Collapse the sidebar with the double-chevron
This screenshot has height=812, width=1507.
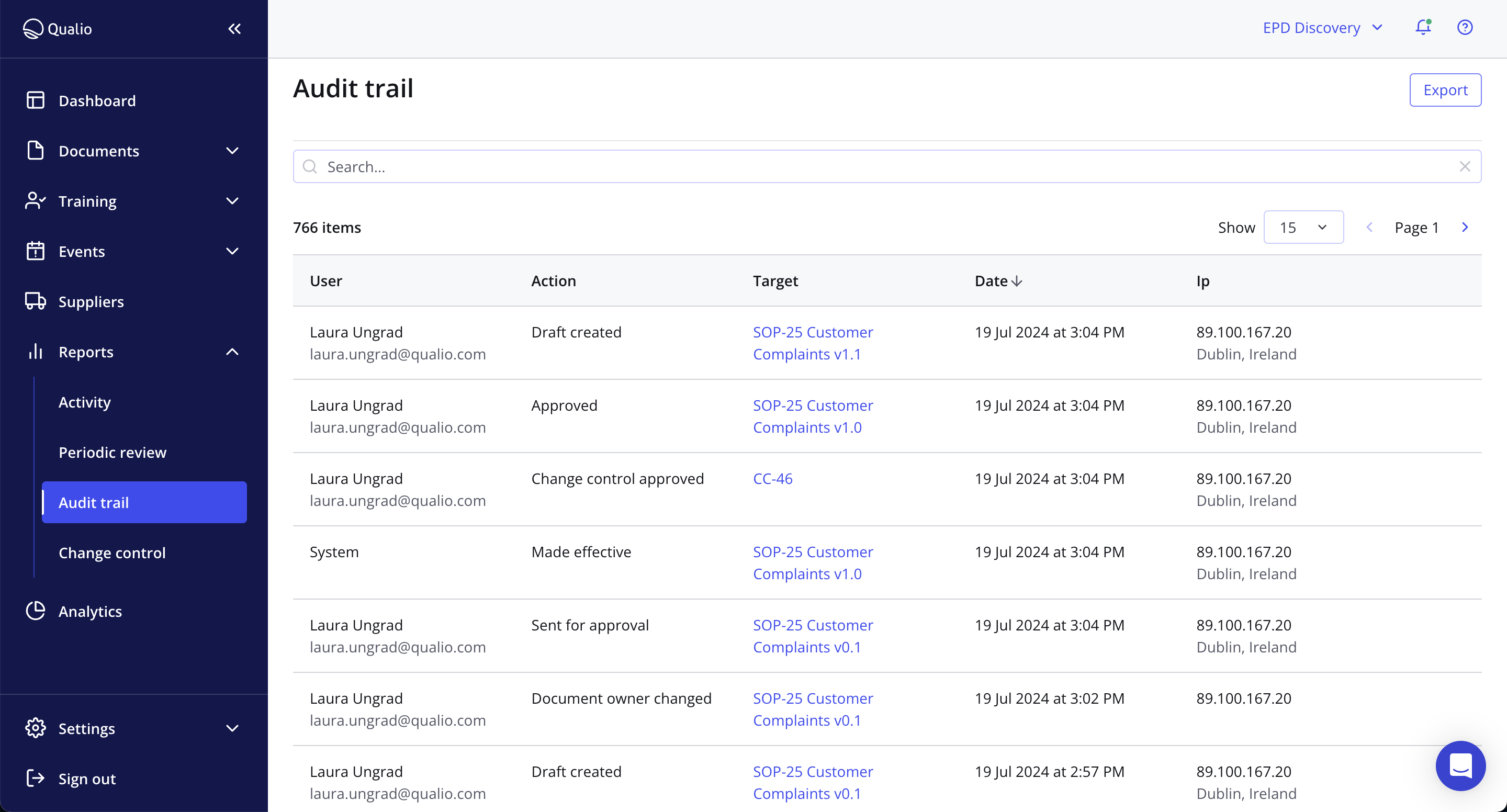pyautogui.click(x=234, y=28)
